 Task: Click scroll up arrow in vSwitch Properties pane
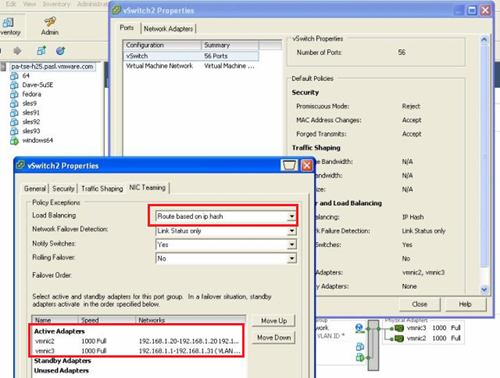pyautogui.click(x=484, y=40)
